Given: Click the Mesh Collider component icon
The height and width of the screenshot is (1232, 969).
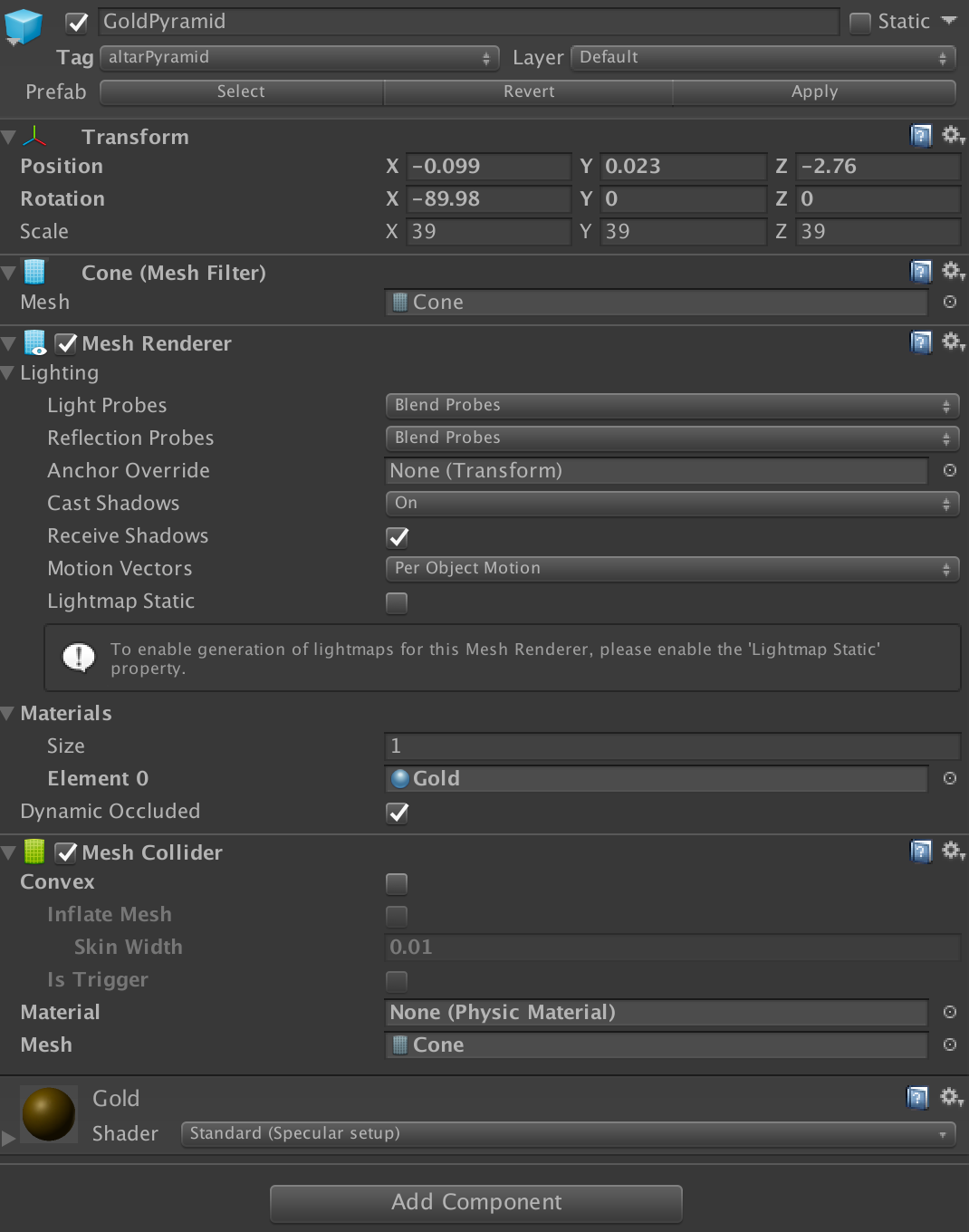Looking at the screenshot, I should (x=34, y=852).
